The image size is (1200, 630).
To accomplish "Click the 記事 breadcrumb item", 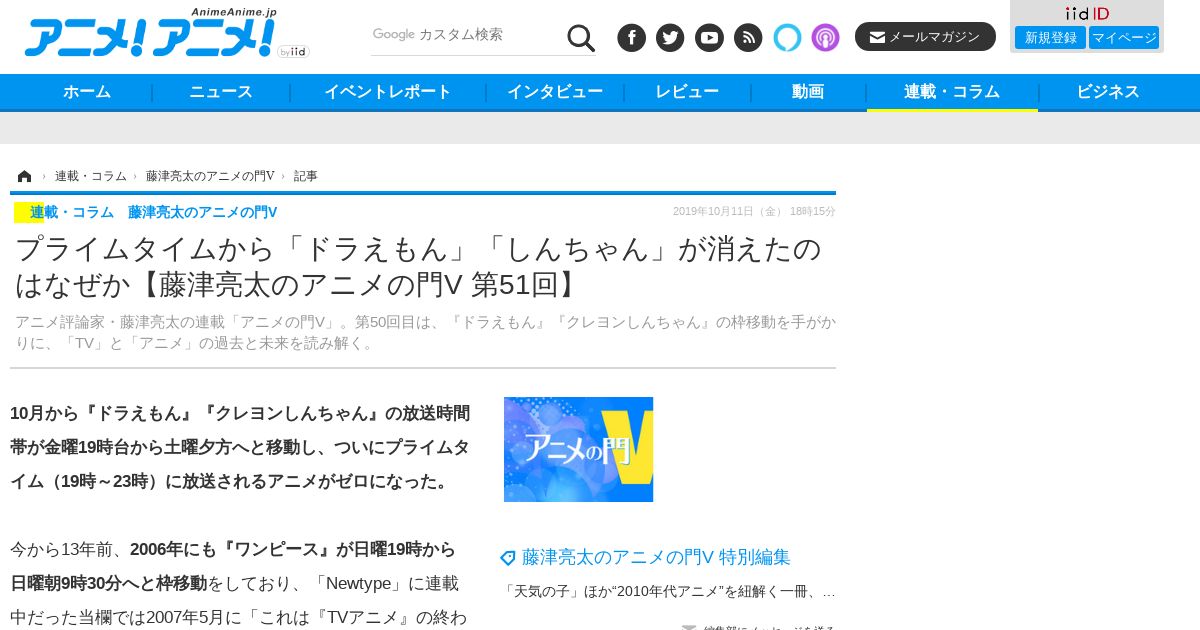I will [306, 176].
